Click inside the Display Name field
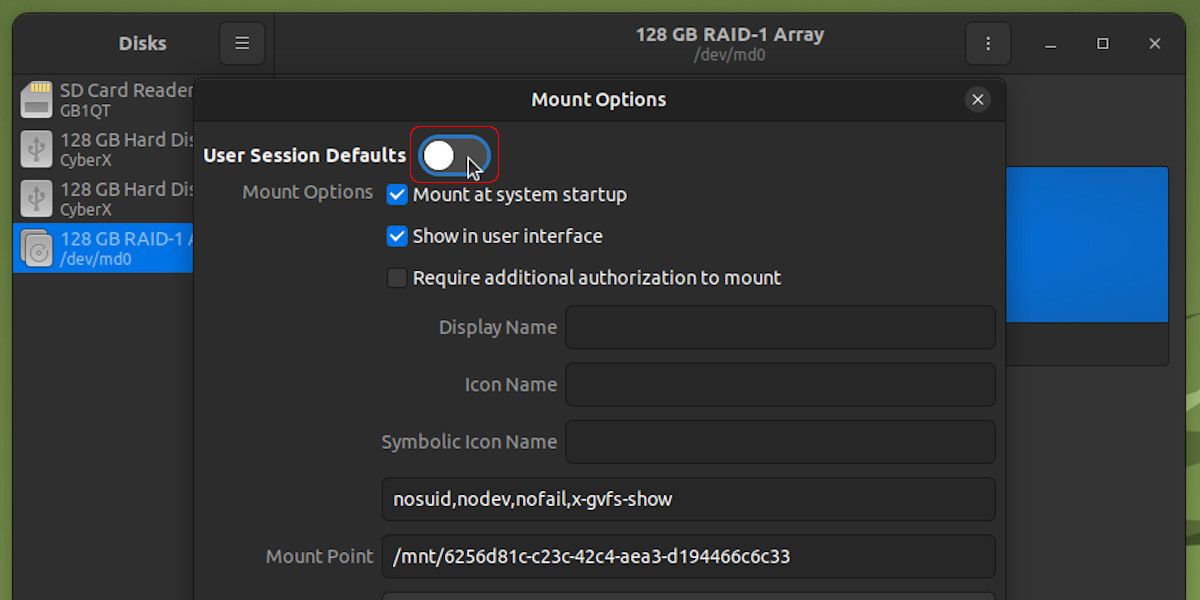Image resolution: width=1200 pixels, height=600 pixels. point(780,327)
